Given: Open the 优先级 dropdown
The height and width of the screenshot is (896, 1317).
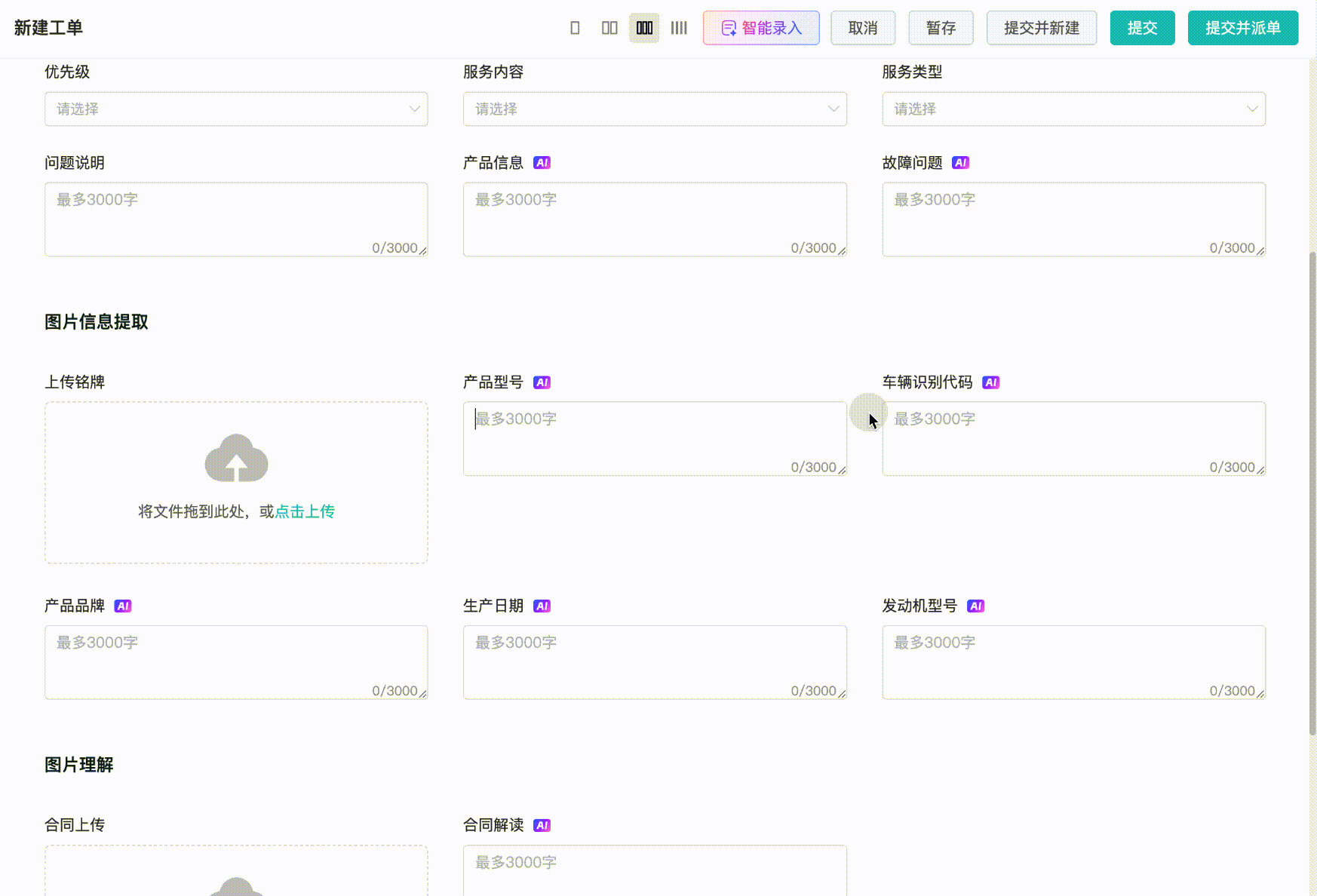Looking at the screenshot, I should click(x=236, y=109).
